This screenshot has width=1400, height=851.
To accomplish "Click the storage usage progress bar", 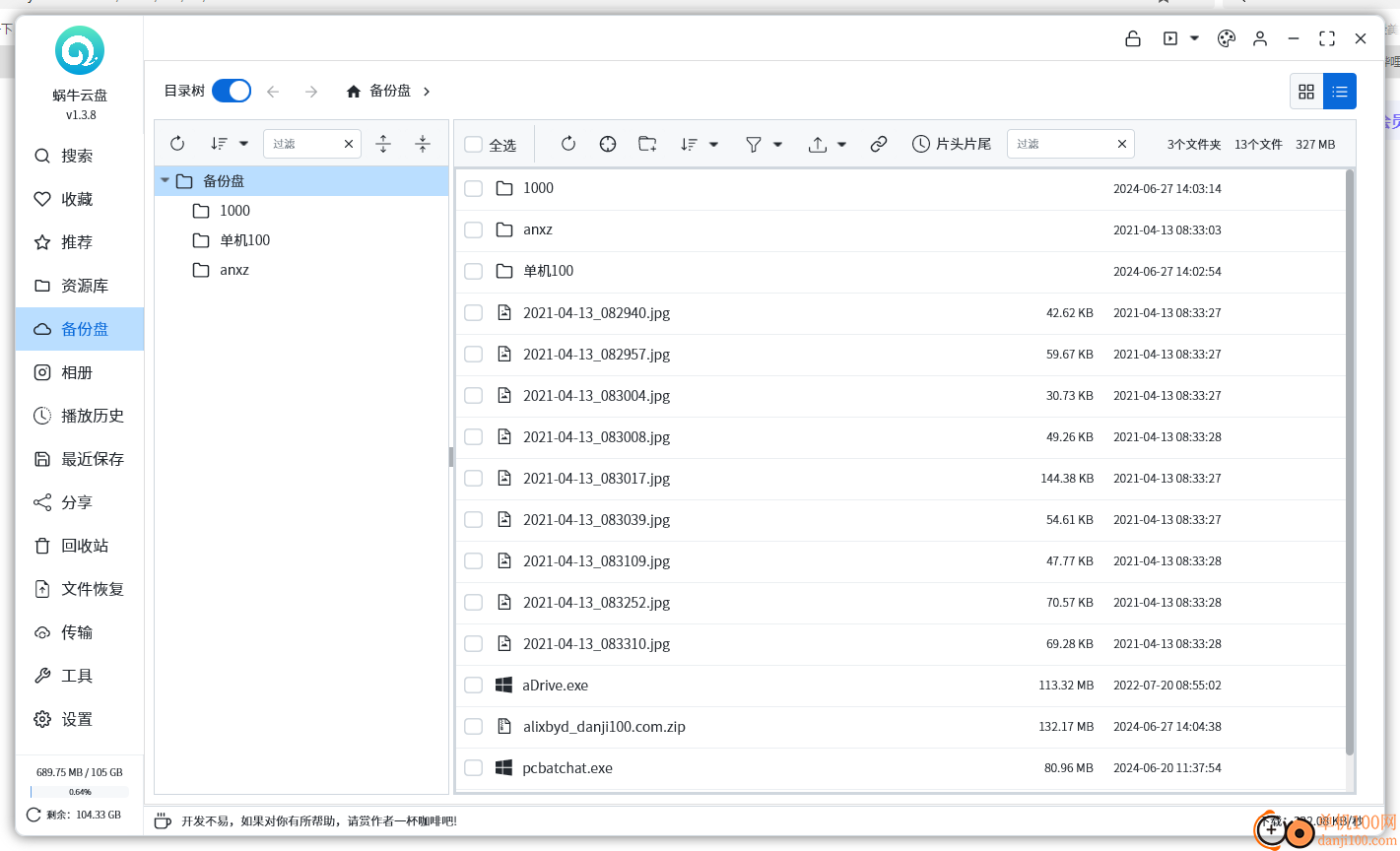I will pyautogui.click(x=80, y=792).
